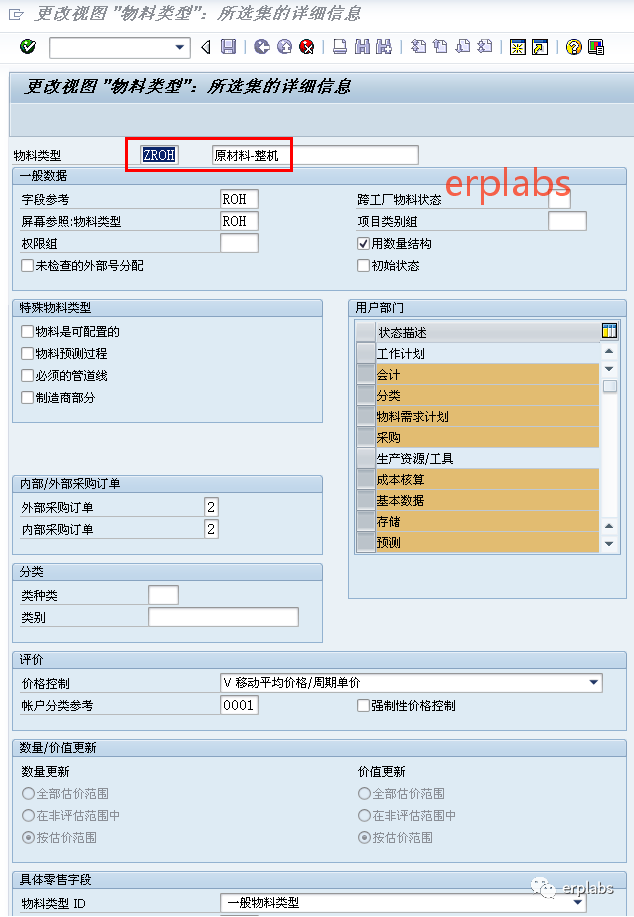The image size is (634, 917).
Task: Click the Save diskette icon
Action: pos(228,47)
